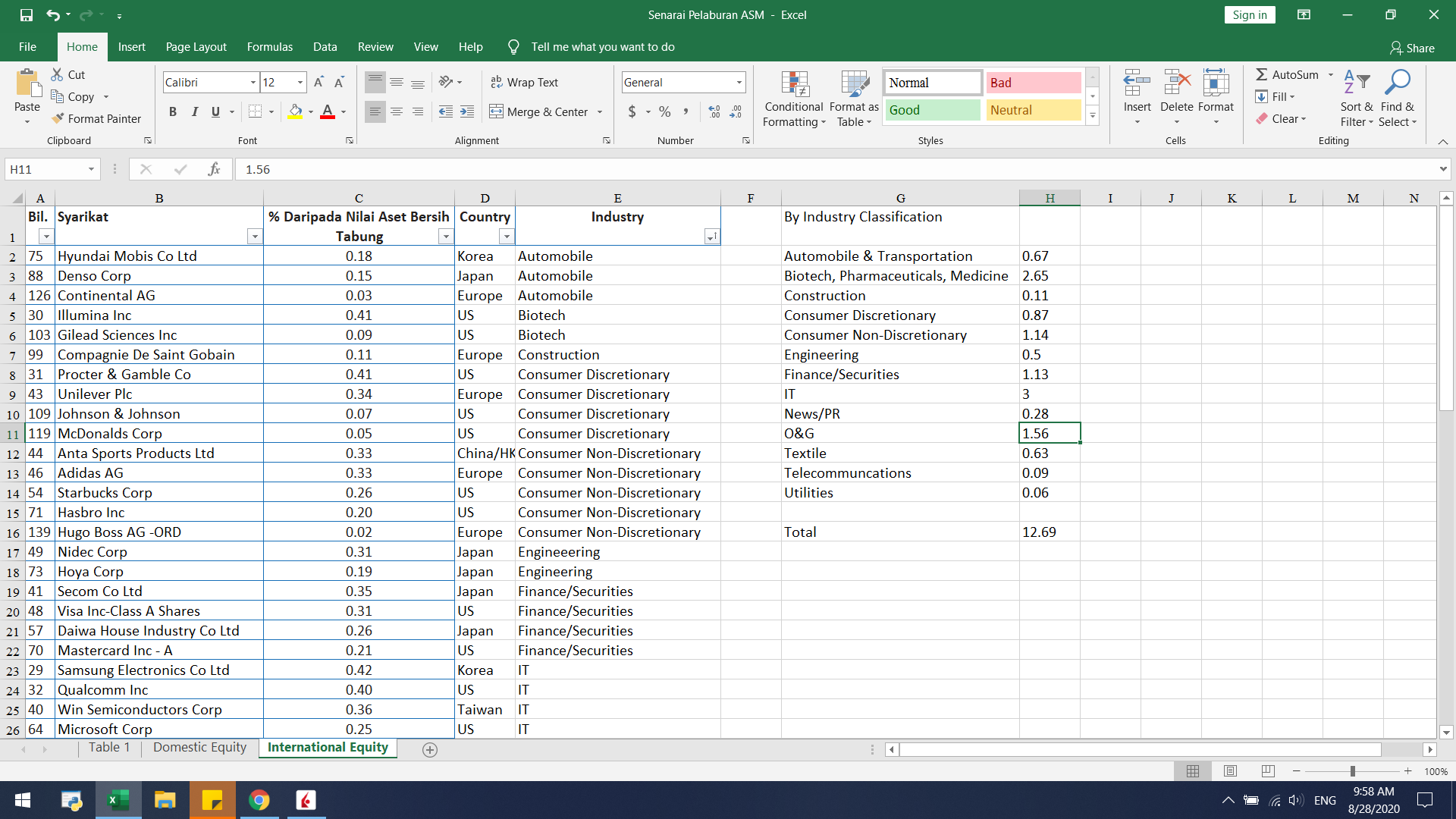Switch to the Data ribbon tab
Image resolution: width=1456 pixels, height=819 pixels.
pos(325,47)
